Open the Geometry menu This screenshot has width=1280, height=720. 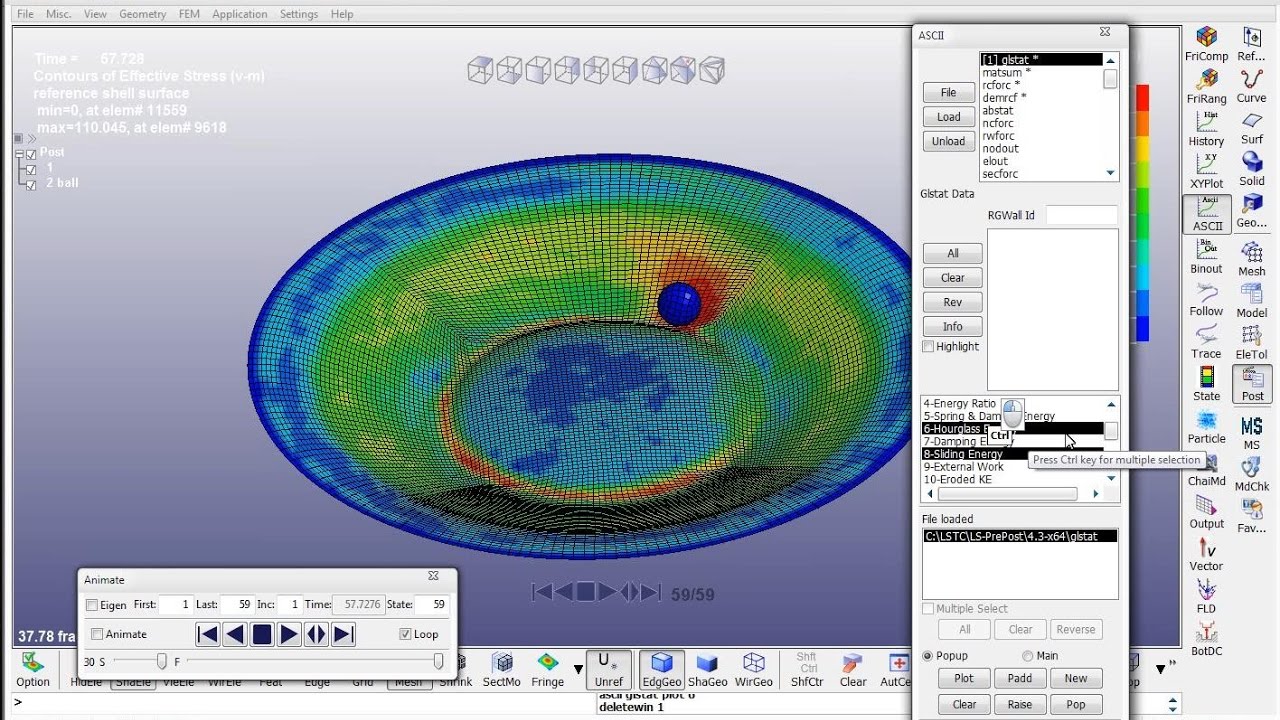pos(142,14)
